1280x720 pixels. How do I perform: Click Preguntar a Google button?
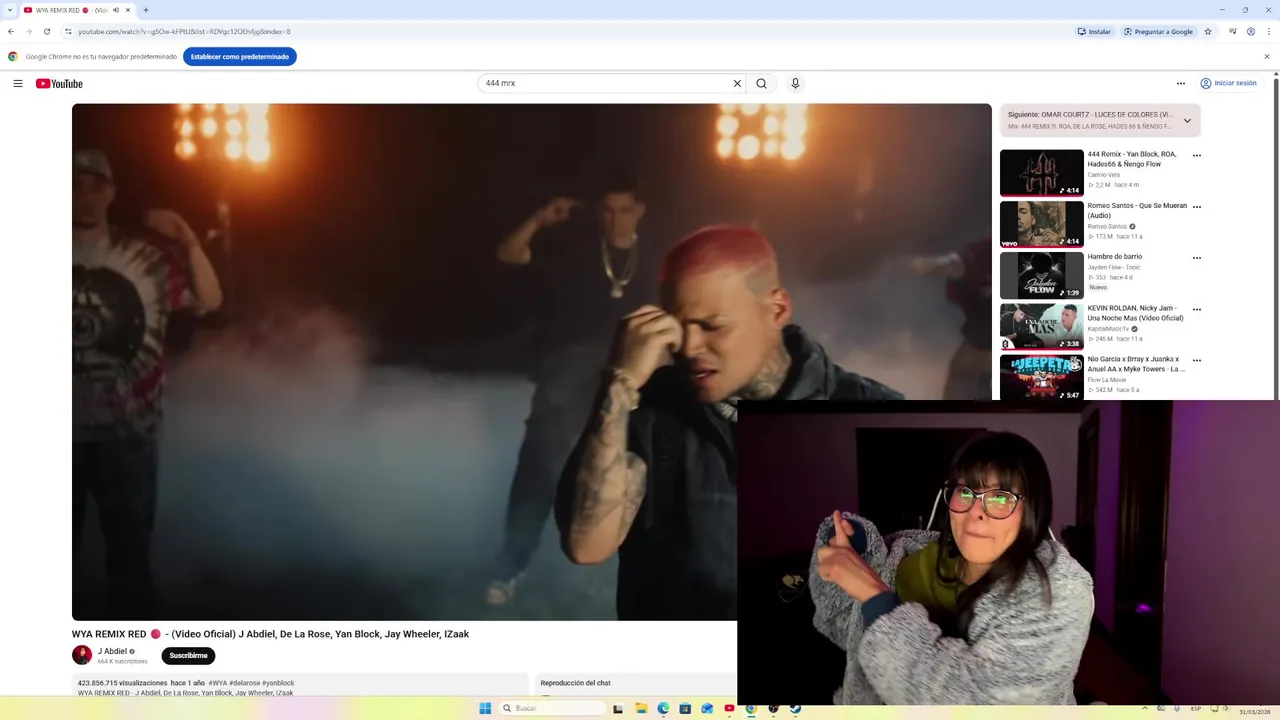(1158, 31)
